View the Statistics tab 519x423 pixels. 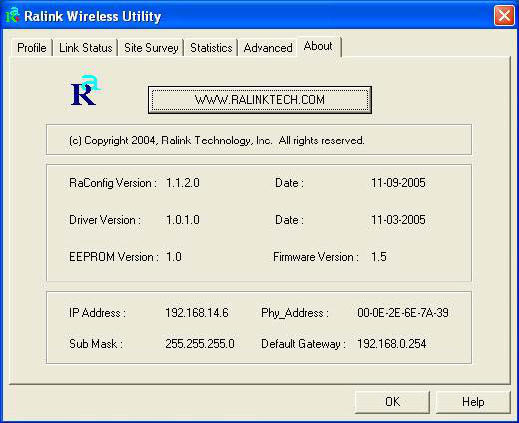(x=211, y=48)
